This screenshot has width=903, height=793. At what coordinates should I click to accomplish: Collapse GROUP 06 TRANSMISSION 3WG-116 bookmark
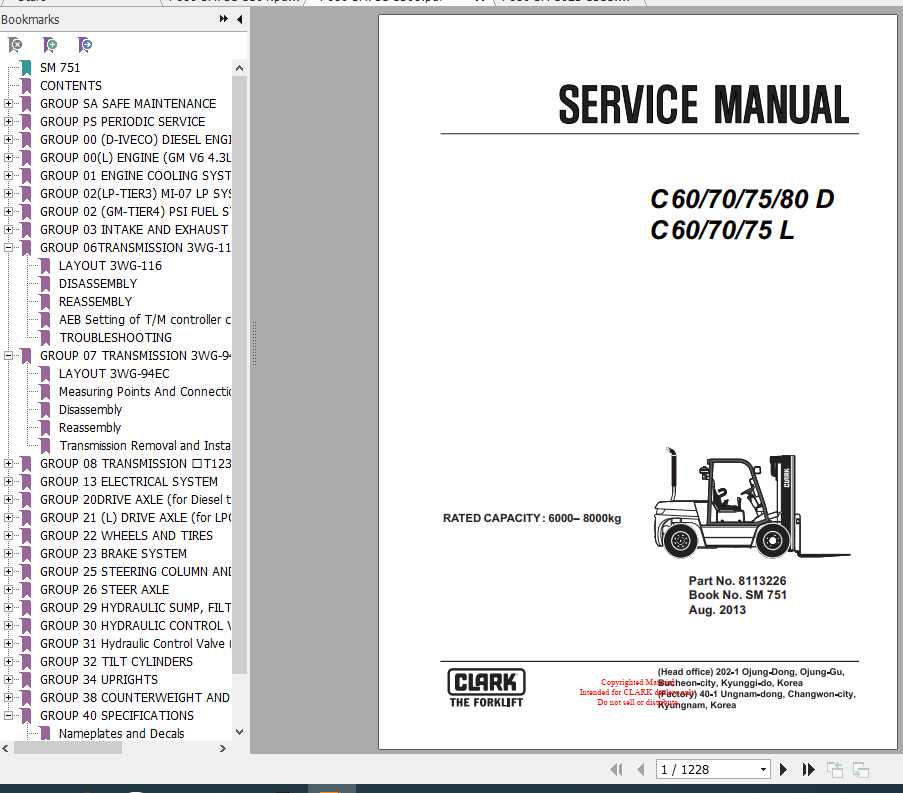pyautogui.click(x=8, y=248)
